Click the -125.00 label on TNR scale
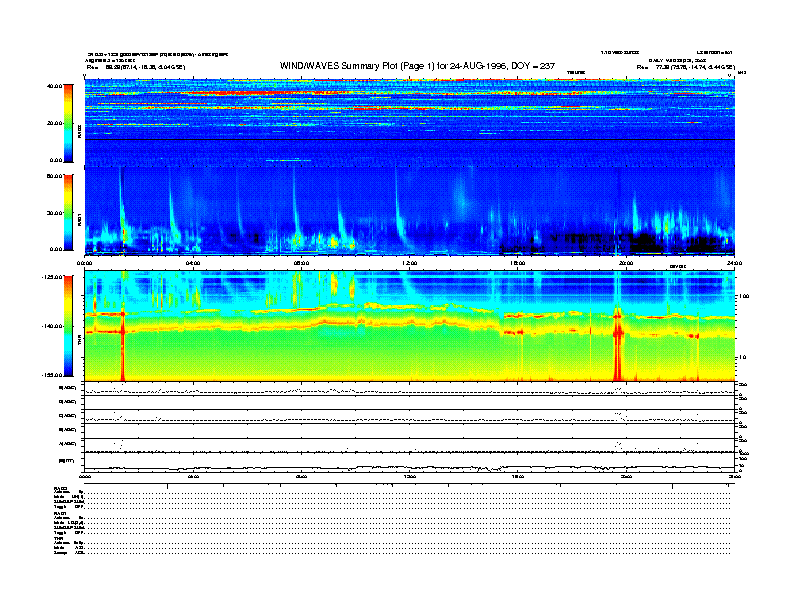 click(x=52, y=277)
